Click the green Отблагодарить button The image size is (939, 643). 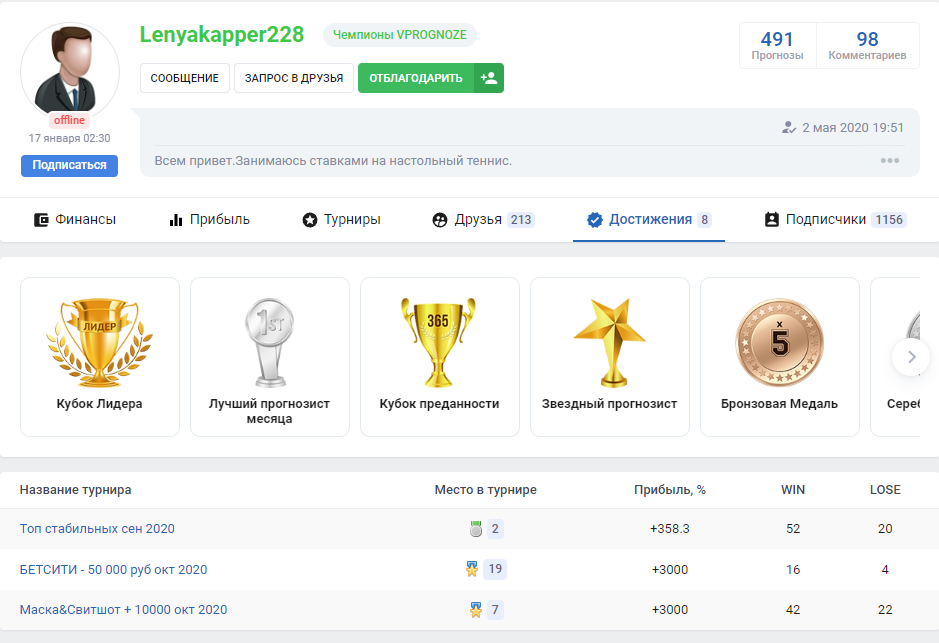coord(415,77)
